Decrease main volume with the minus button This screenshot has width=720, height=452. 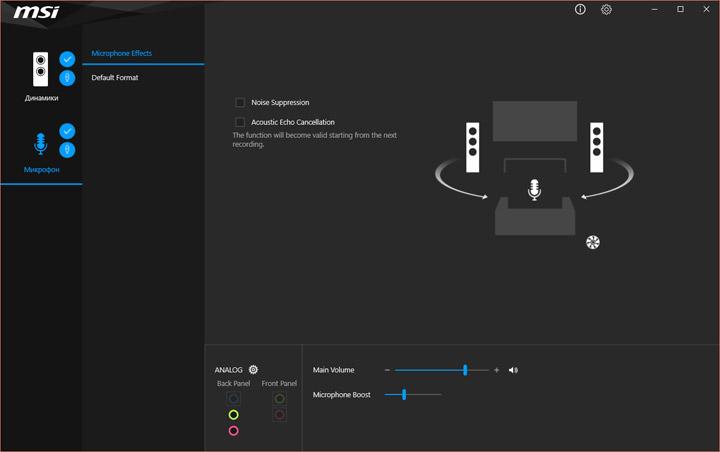(x=387, y=370)
